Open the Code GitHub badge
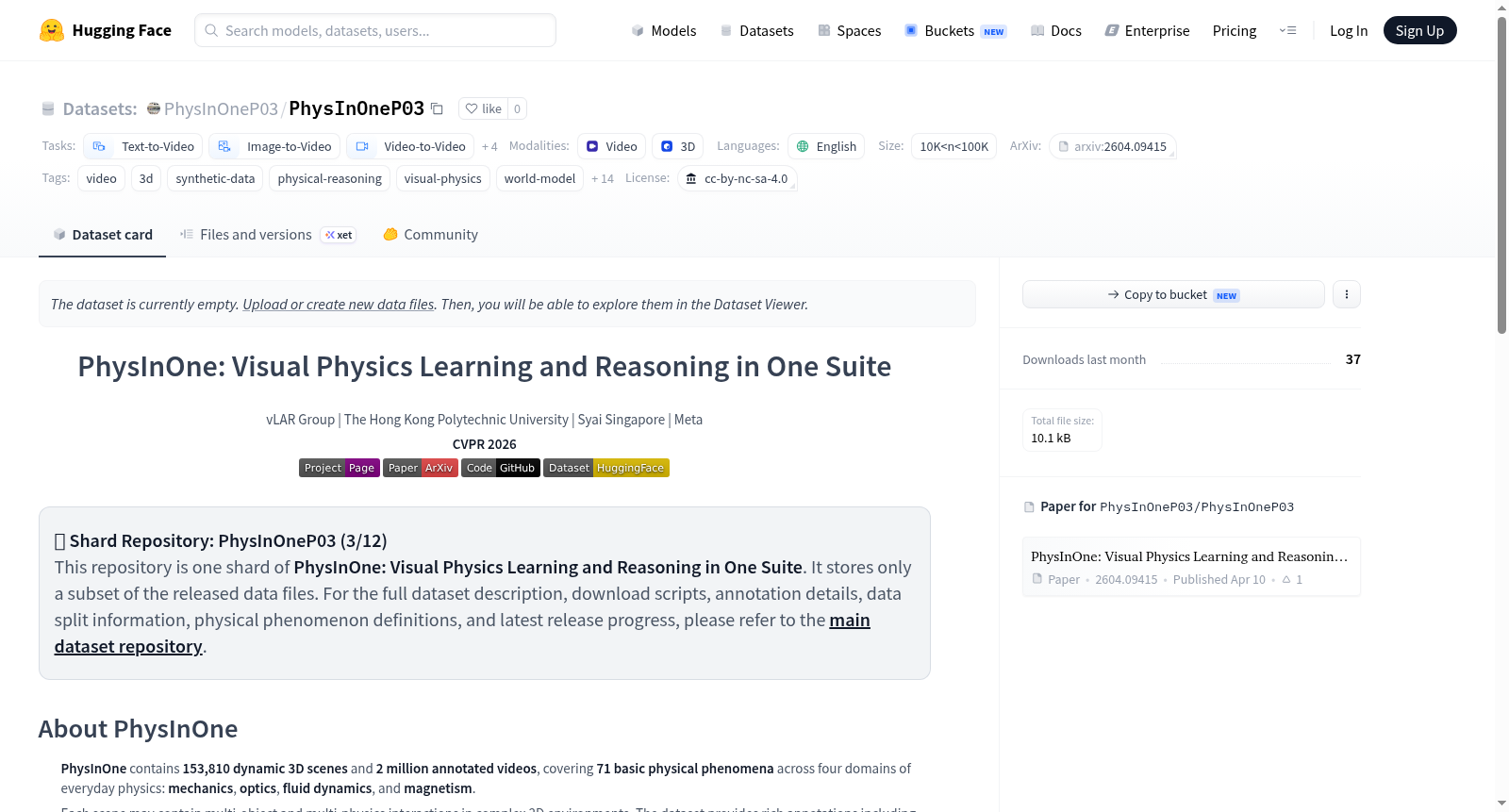 (501, 468)
